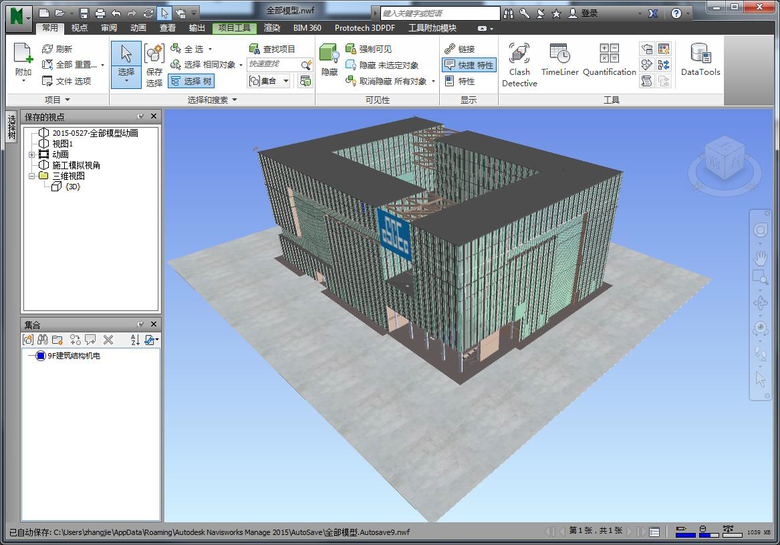Expand the 动画 animation tree node
Viewport: 780px width, 545px height.
click(32, 154)
